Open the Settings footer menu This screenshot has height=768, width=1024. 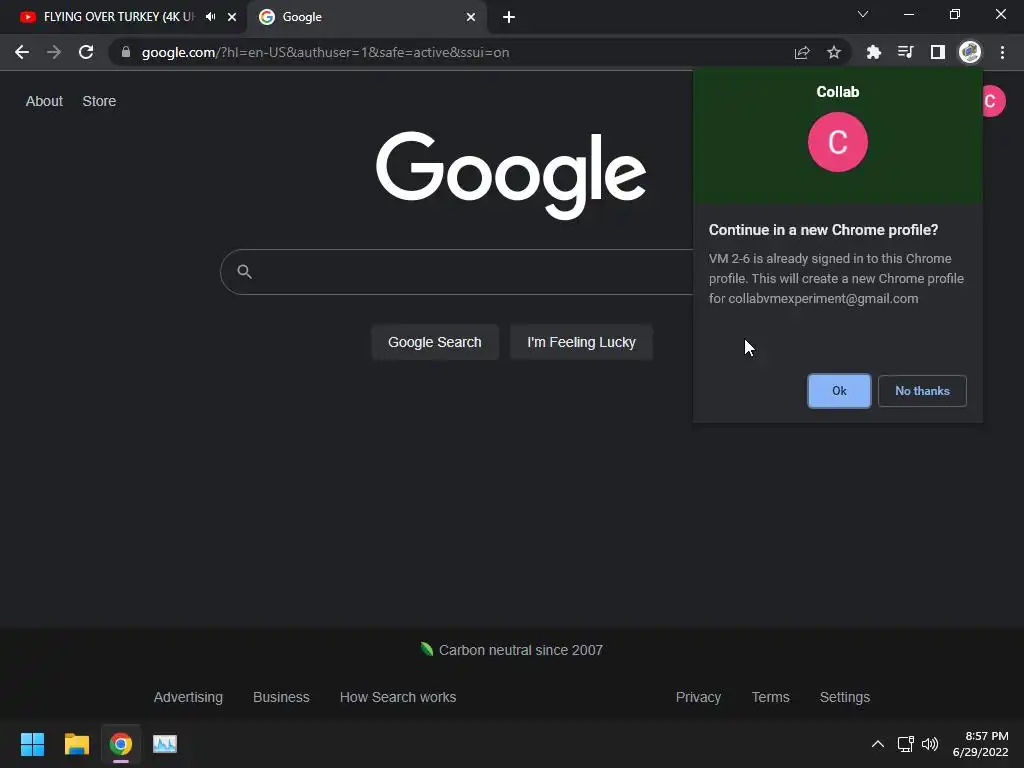(x=844, y=697)
